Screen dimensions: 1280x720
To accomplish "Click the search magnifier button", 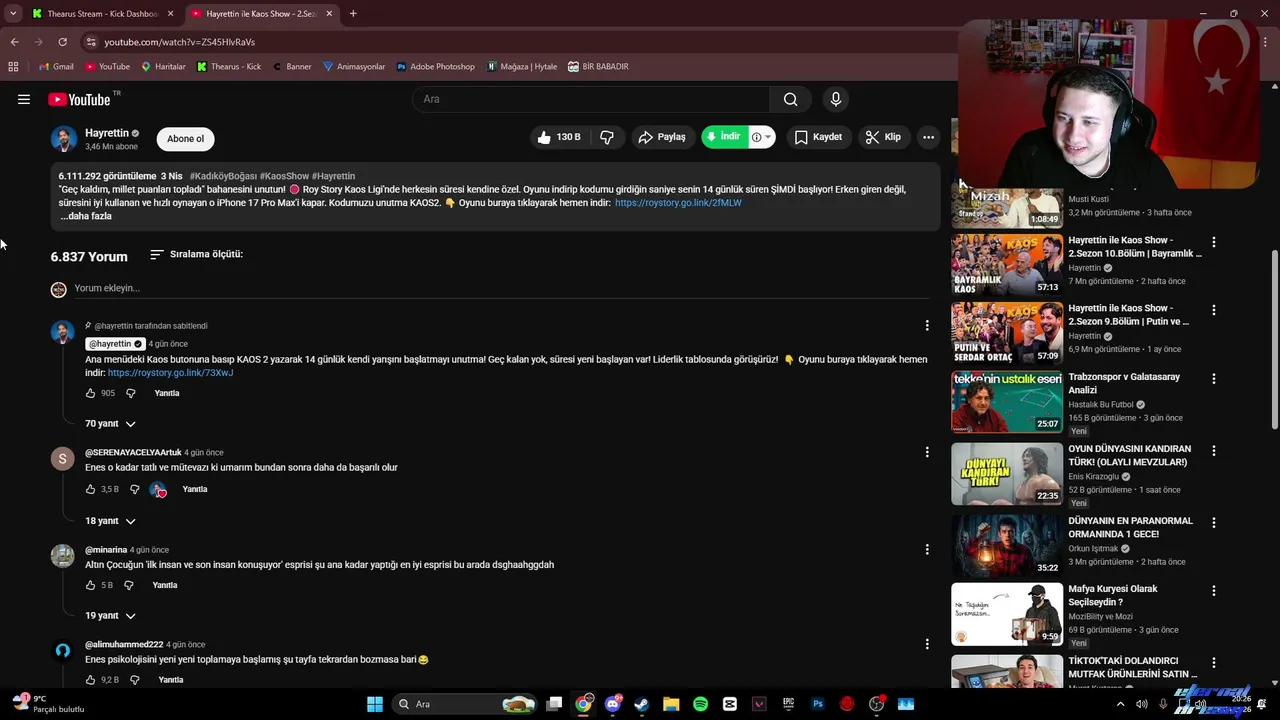I will click(790, 99).
